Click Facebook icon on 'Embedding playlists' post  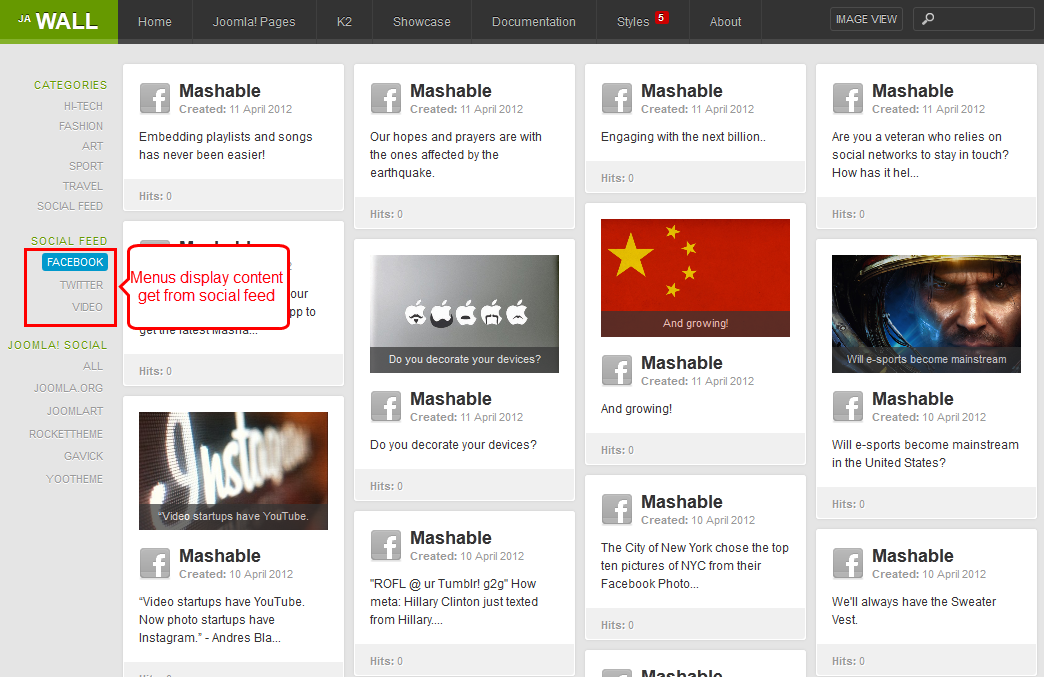154,99
